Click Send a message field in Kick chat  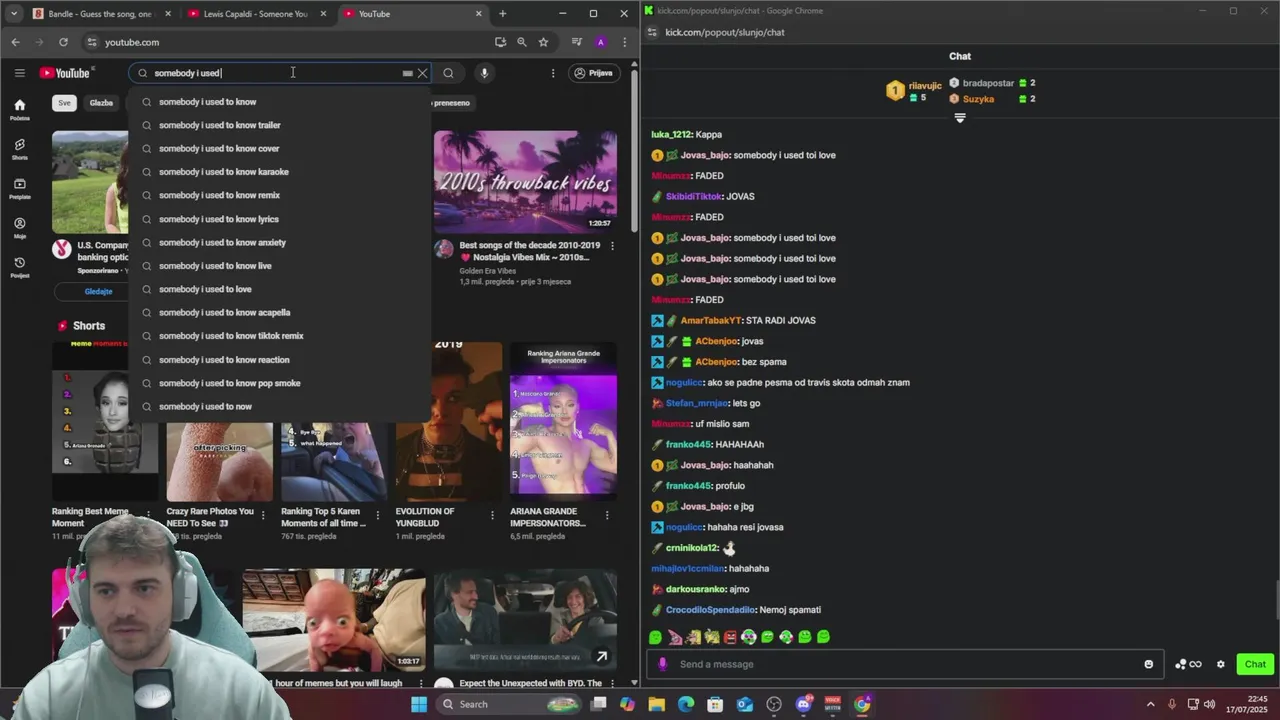905,664
